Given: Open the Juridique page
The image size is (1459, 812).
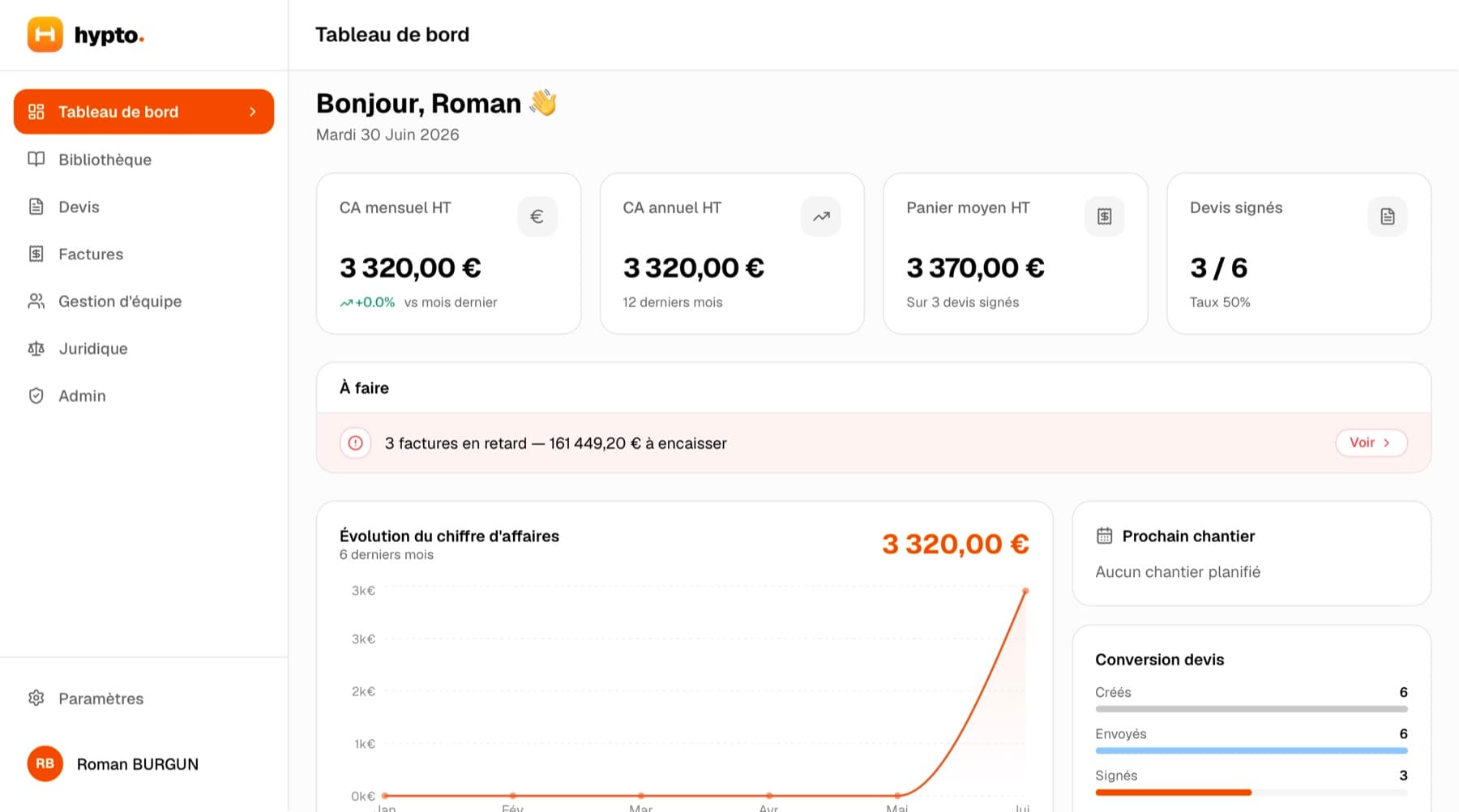Looking at the screenshot, I should 144,348.
